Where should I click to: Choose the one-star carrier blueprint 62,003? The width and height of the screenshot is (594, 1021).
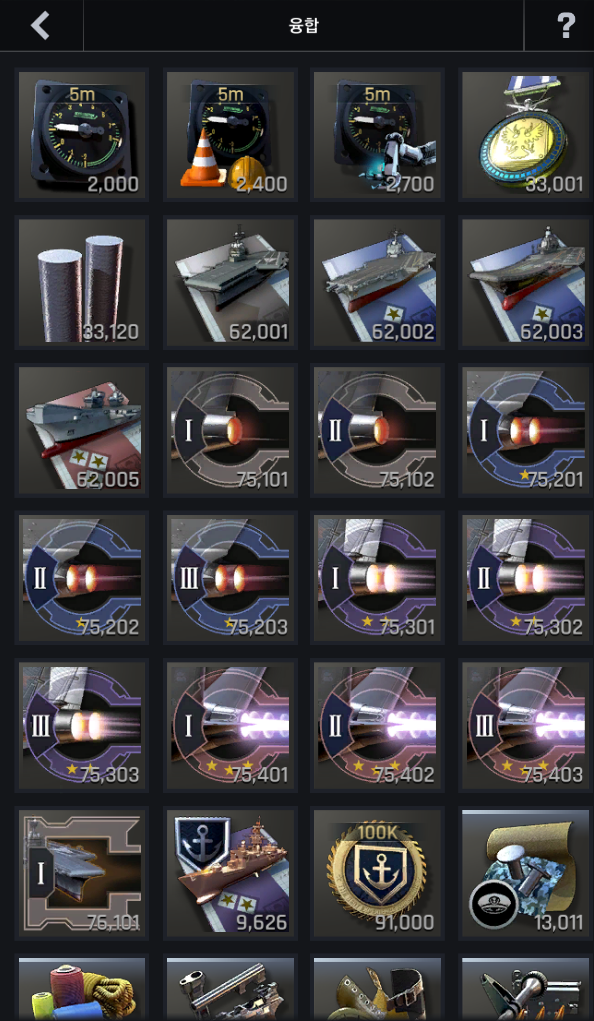click(x=526, y=282)
